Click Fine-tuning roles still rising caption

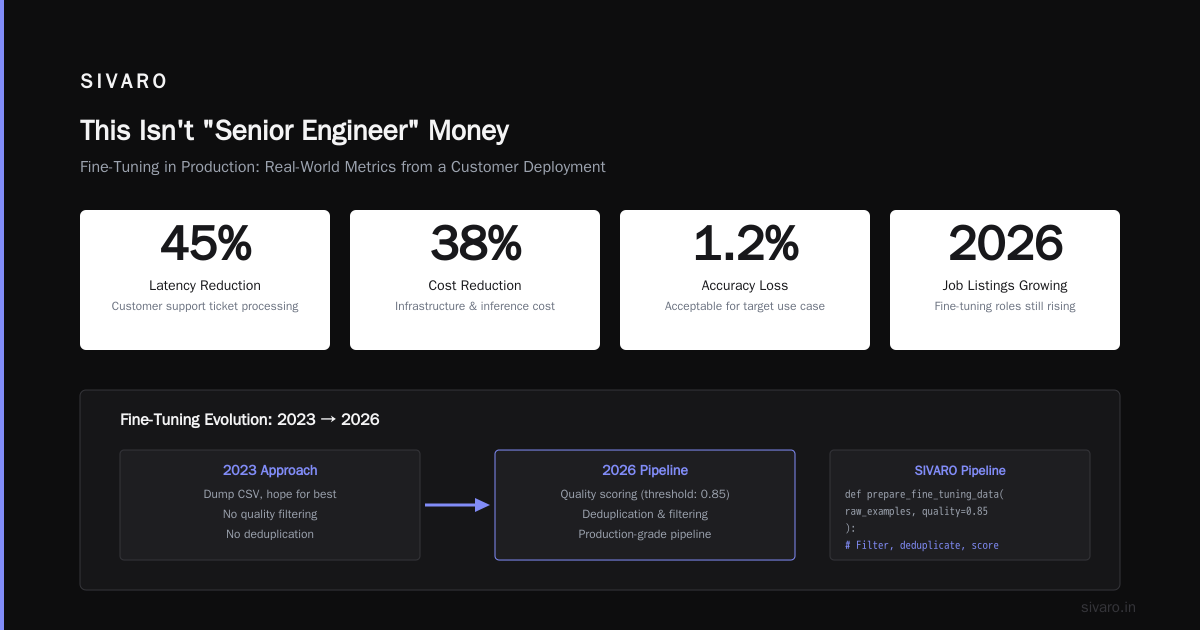(1005, 306)
